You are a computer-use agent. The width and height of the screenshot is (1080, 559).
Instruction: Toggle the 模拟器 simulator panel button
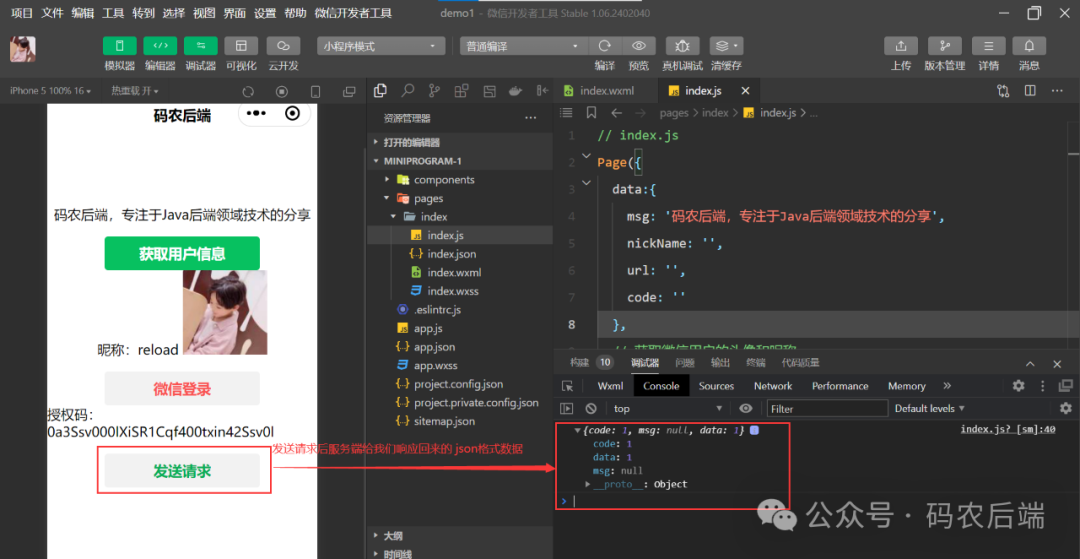coord(120,46)
